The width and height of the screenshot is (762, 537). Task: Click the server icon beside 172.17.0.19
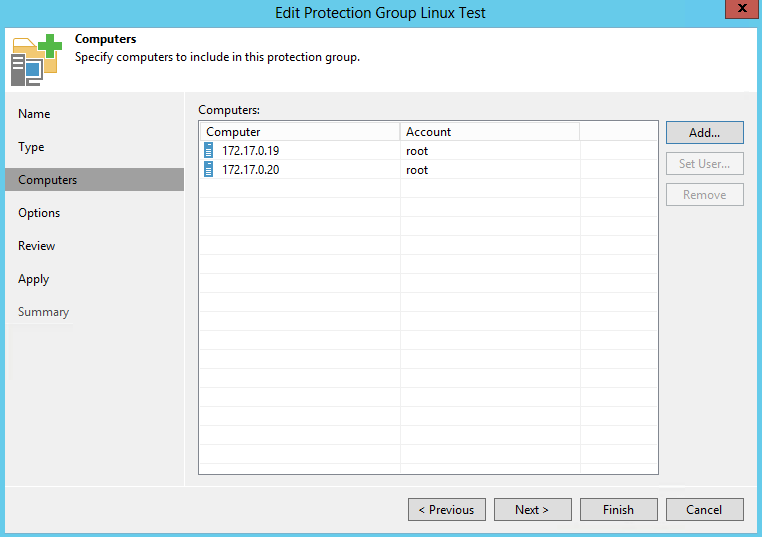point(209,151)
